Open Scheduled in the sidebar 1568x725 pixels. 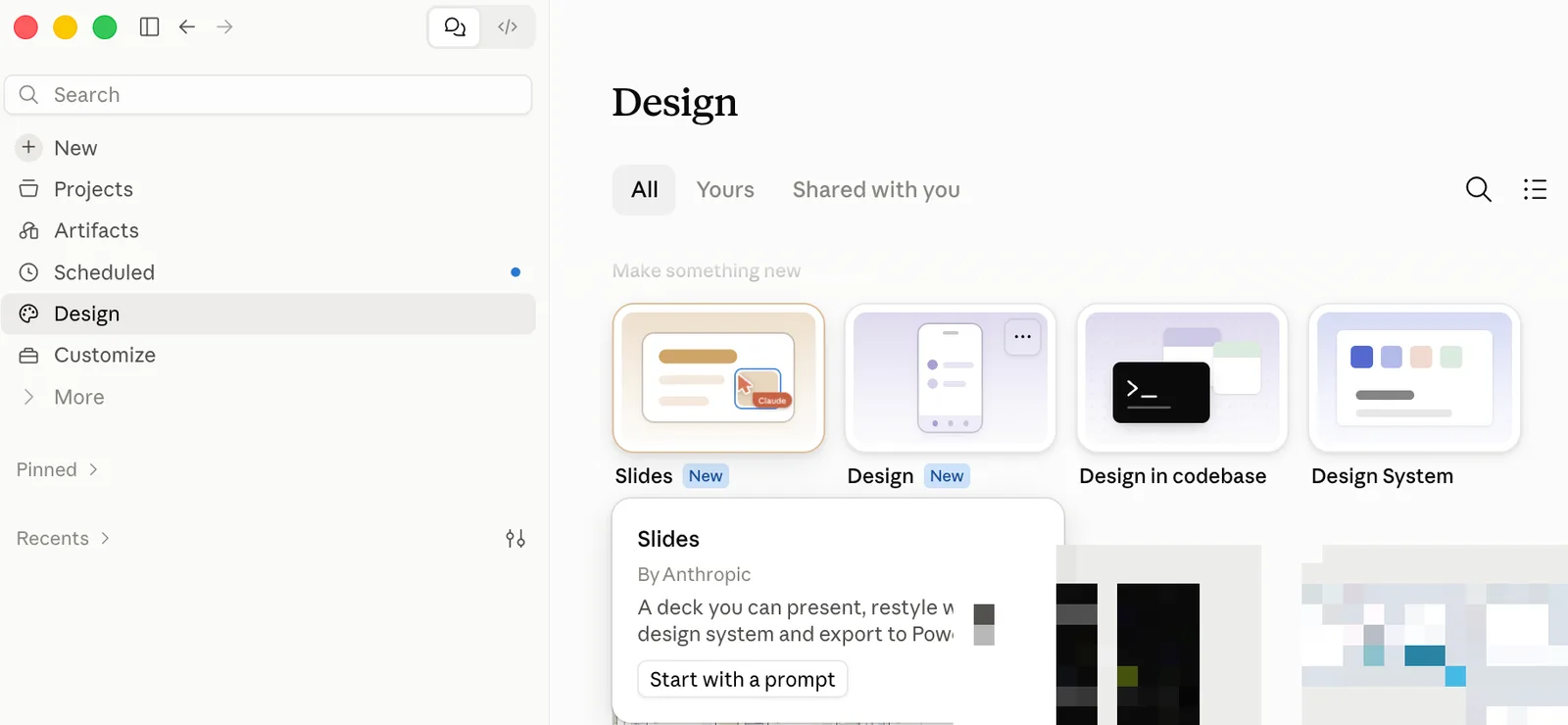point(104,272)
